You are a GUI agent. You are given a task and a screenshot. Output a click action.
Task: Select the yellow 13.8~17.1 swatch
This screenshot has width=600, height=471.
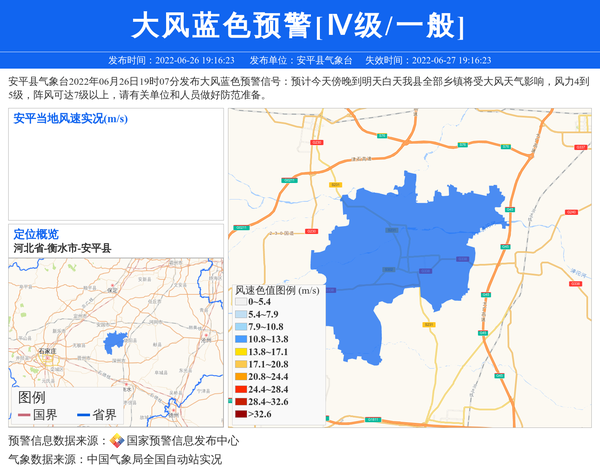[x=241, y=352]
